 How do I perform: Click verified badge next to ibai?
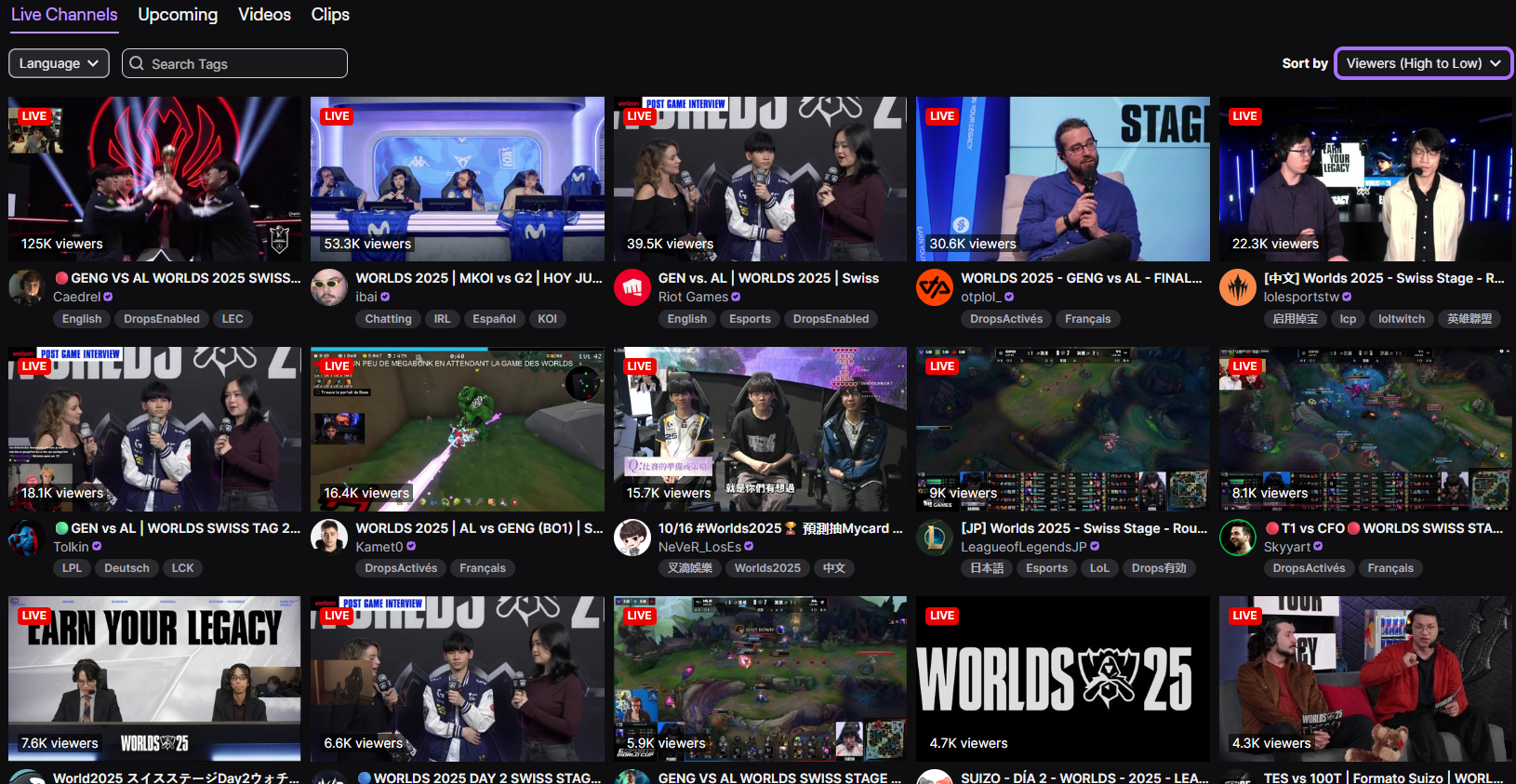pyautogui.click(x=385, y=298)
